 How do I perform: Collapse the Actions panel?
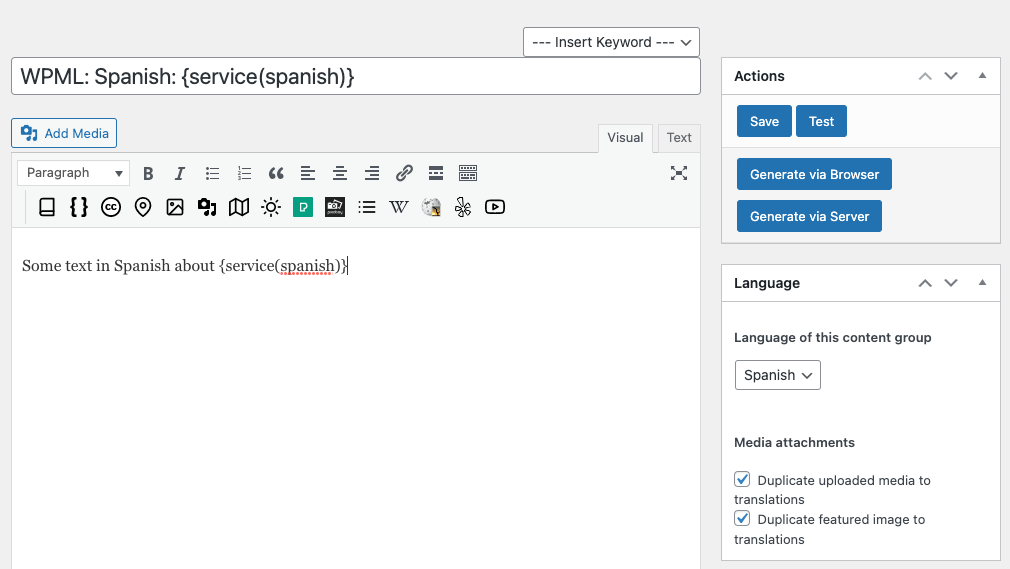(982, 75)
